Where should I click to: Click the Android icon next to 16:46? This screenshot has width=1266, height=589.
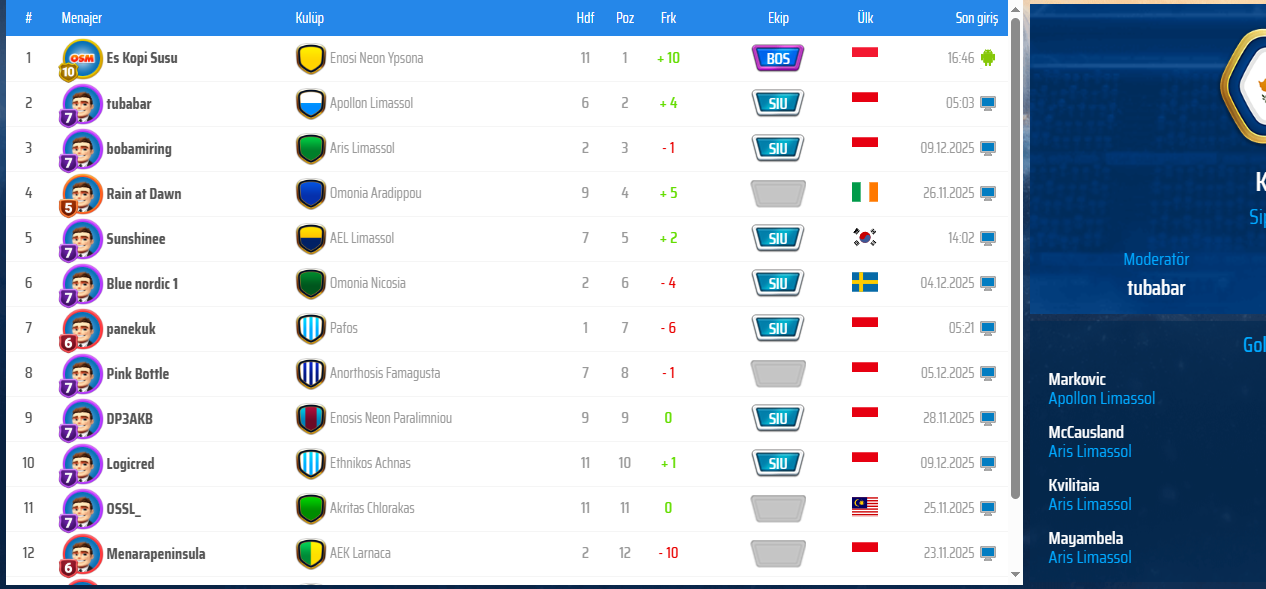(988, 58)
